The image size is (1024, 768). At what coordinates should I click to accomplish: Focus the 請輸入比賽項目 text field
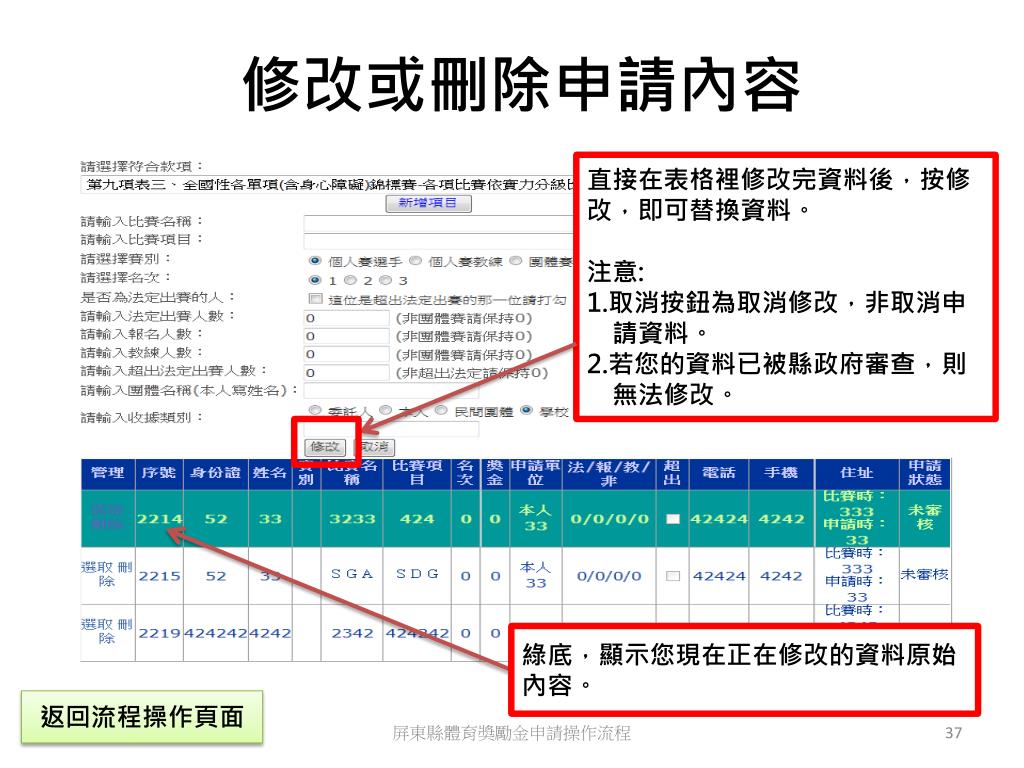438,240
